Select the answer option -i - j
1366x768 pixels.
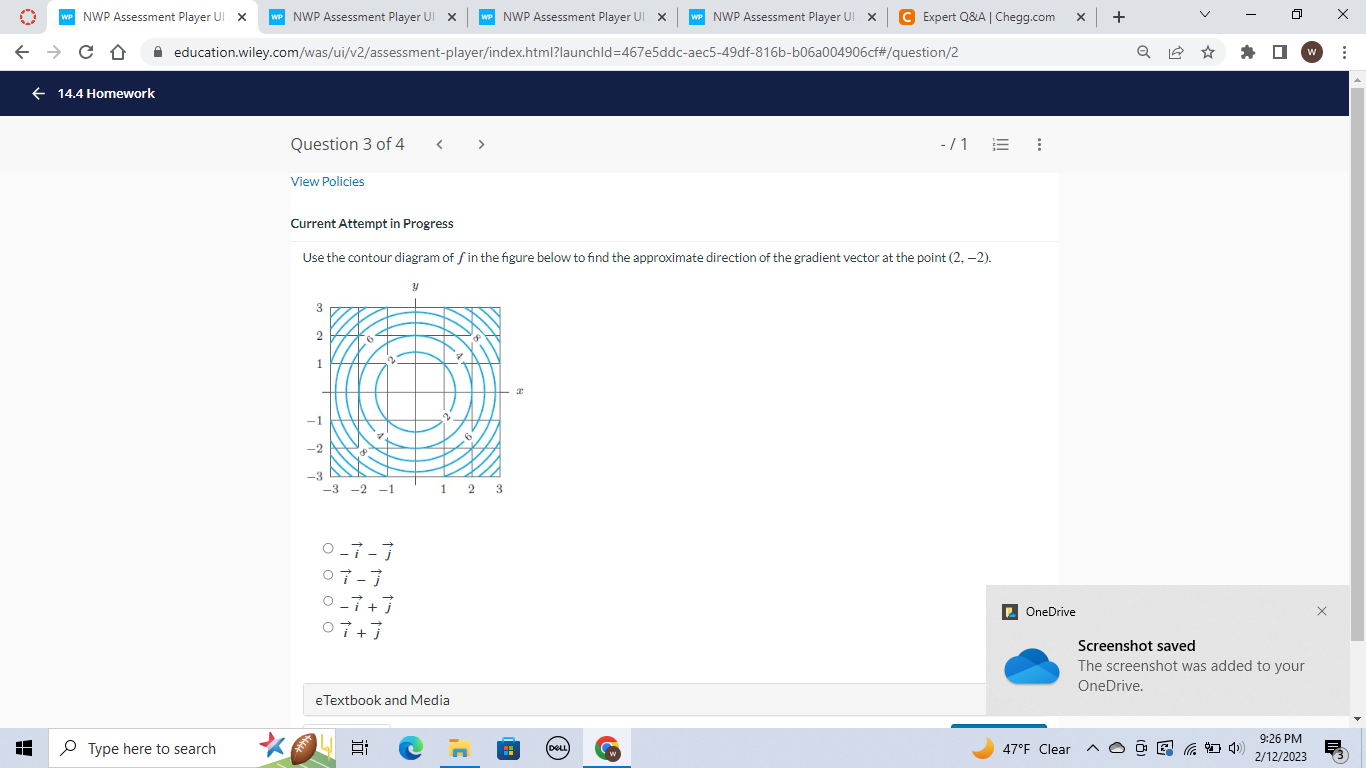click(x=327, y=547)
